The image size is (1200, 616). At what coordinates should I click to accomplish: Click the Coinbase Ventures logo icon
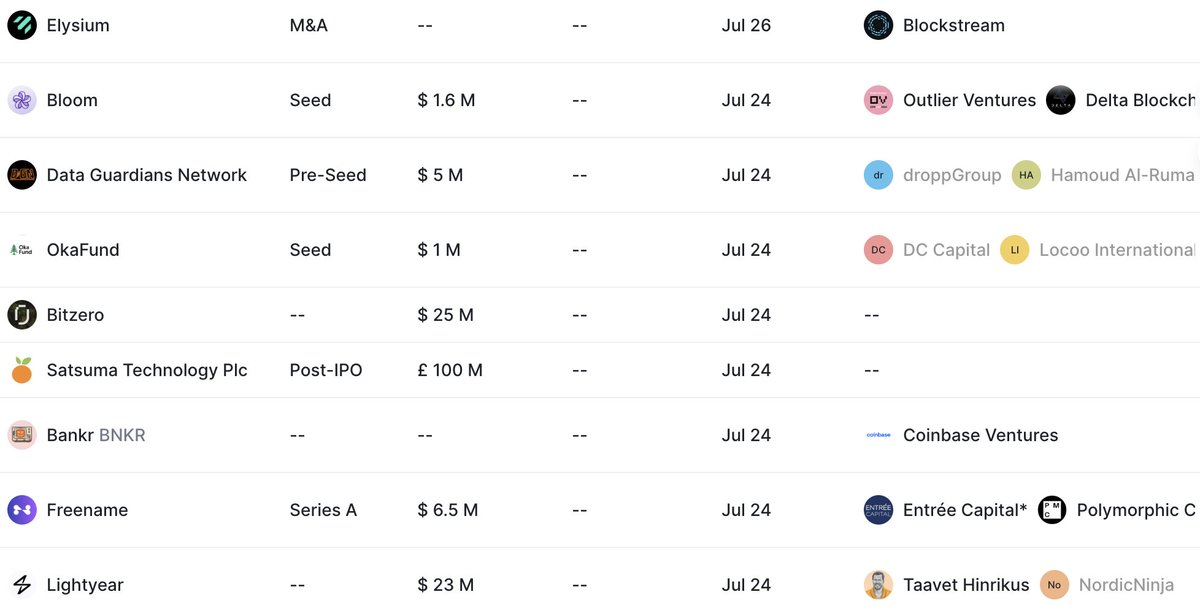878,435
